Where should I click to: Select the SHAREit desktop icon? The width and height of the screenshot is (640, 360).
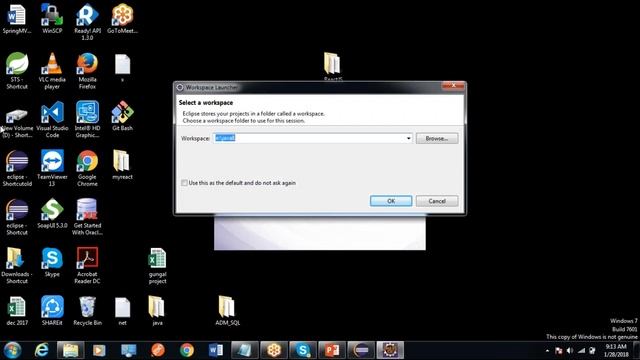pyautogui.click(x=52, y=311)
